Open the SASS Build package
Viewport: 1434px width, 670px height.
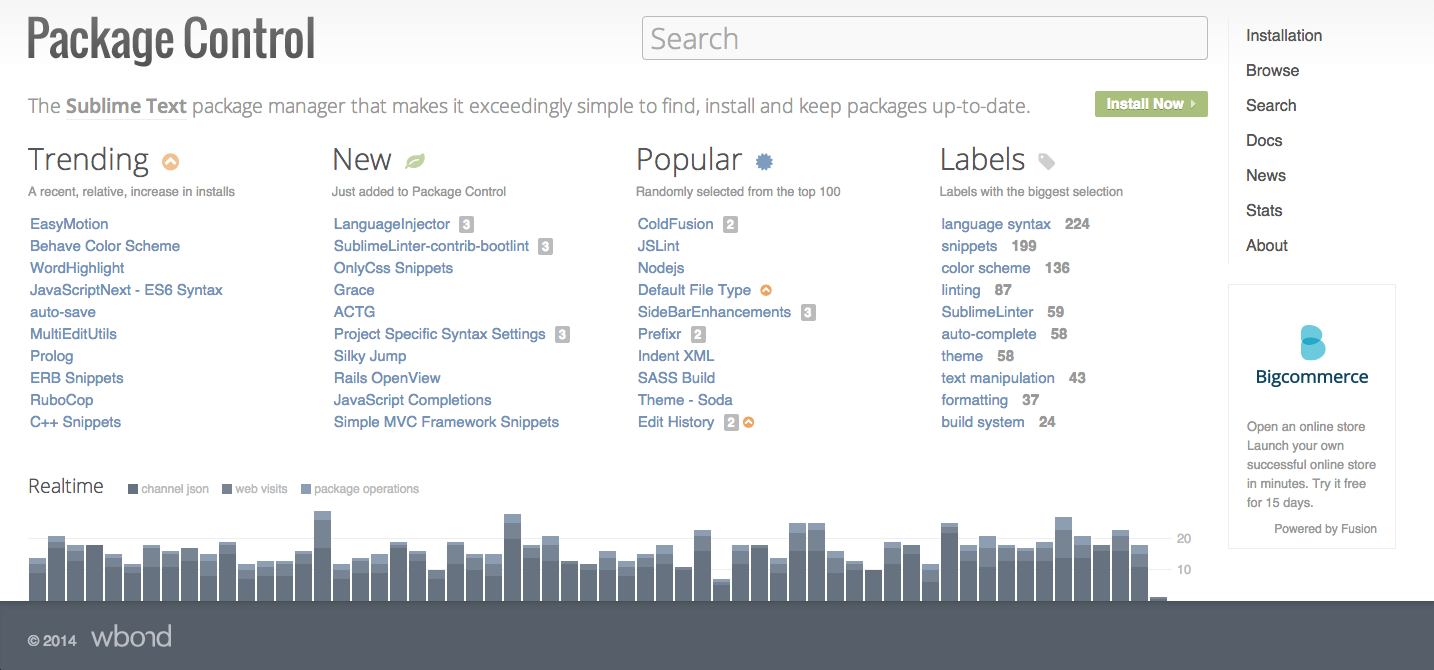tap(677, 378)
